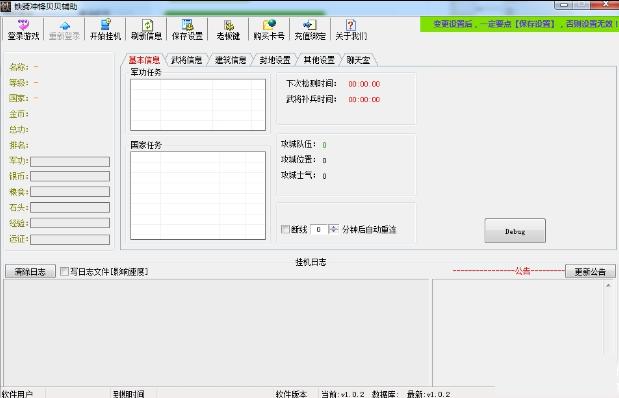Click the 当前:v1.0.2 status bar entry

343,394
